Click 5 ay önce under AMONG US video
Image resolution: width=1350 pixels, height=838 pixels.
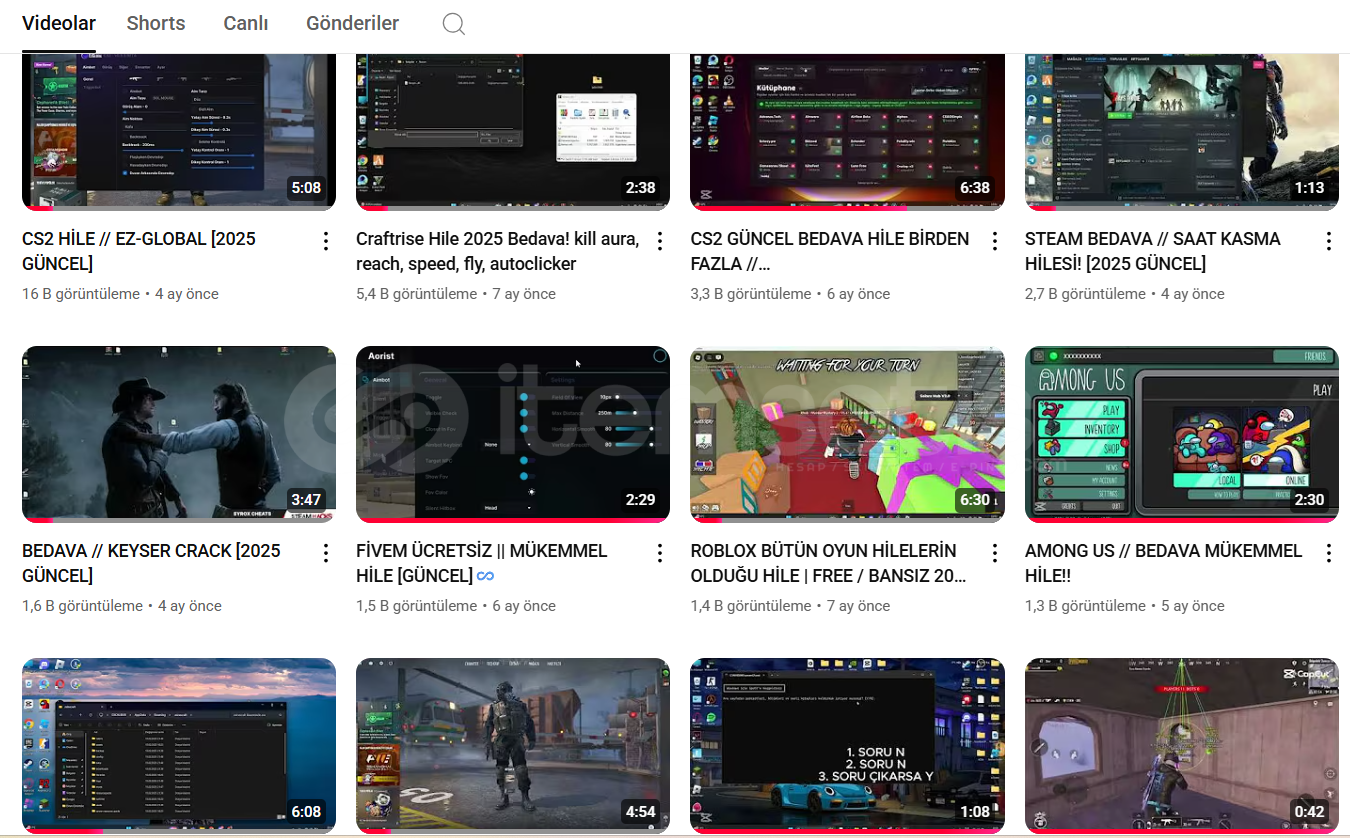[1192, 606]
